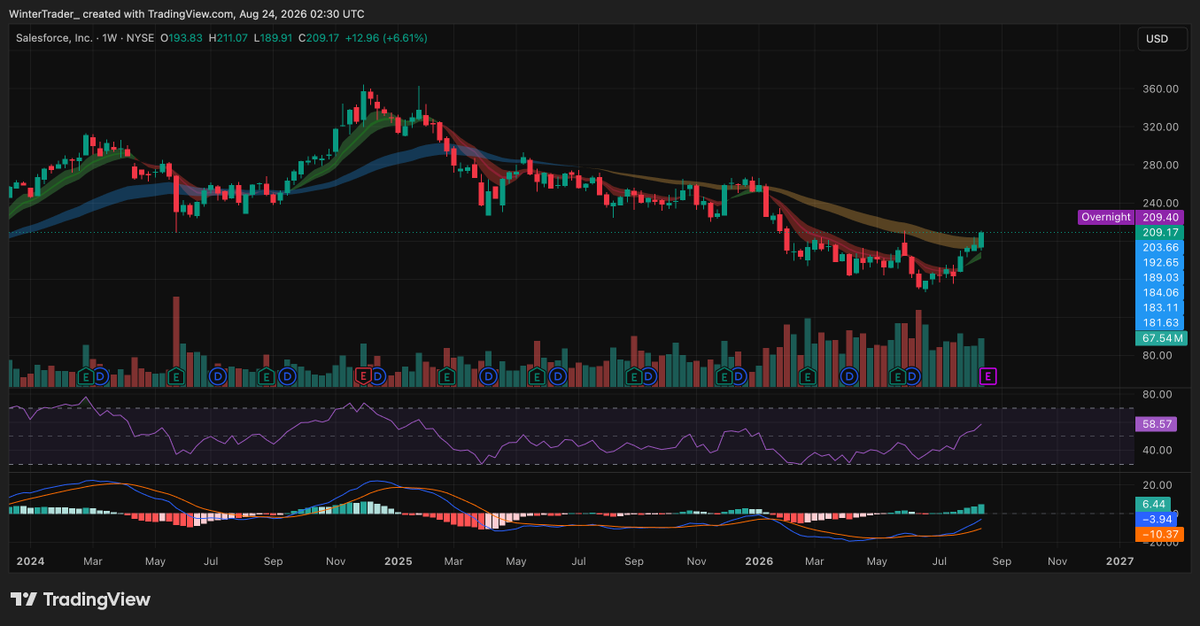Click the O193.83 open value
The width and height of the screenshot is (1200, 626).
182,38
